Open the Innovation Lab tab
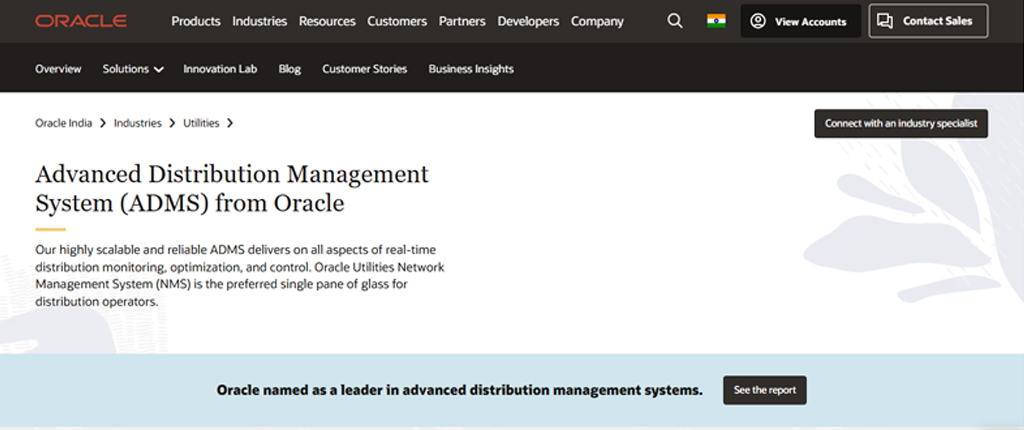1024x430 pixels. (x=220, y=69)
